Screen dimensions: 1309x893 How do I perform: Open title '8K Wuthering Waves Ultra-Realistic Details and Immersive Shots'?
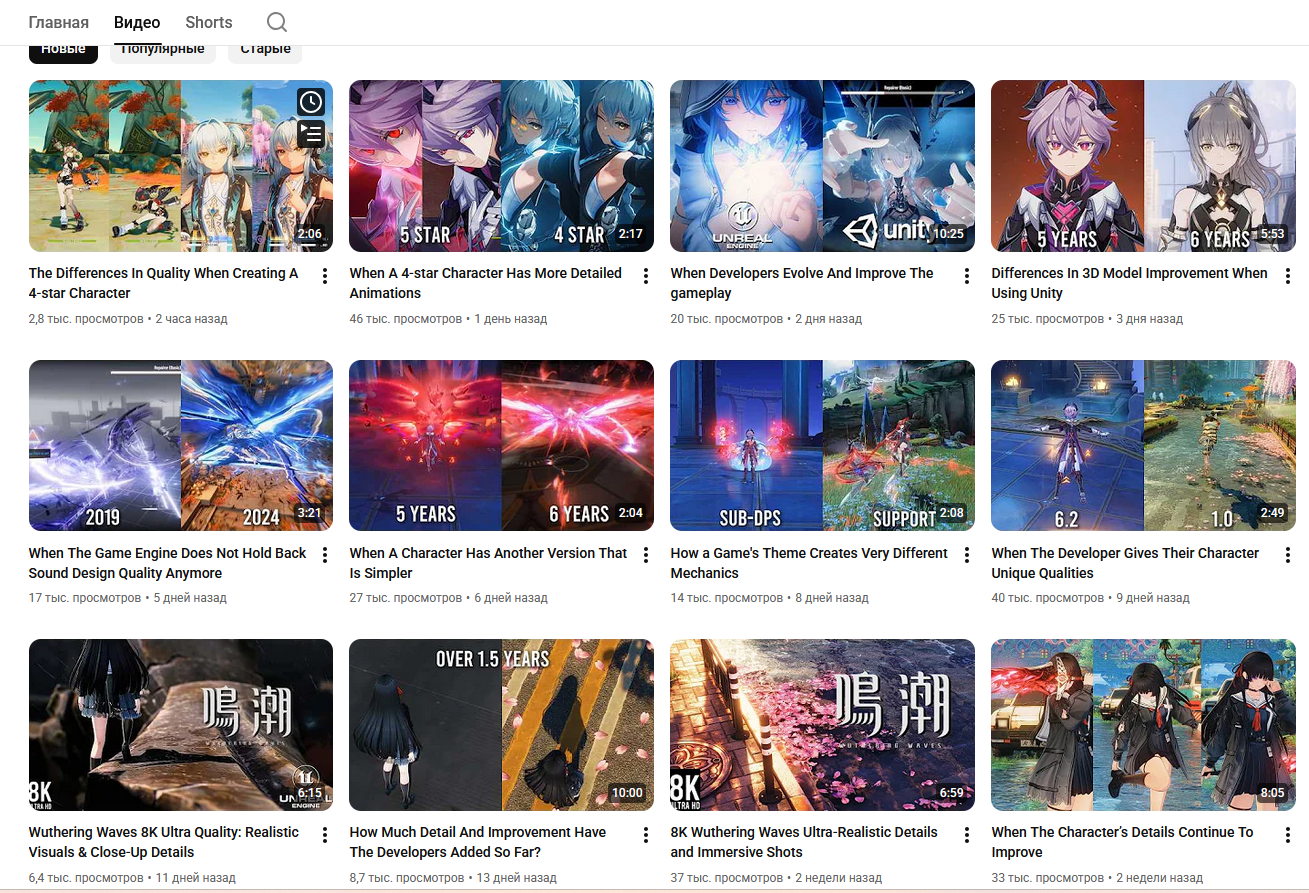(804, 842)
